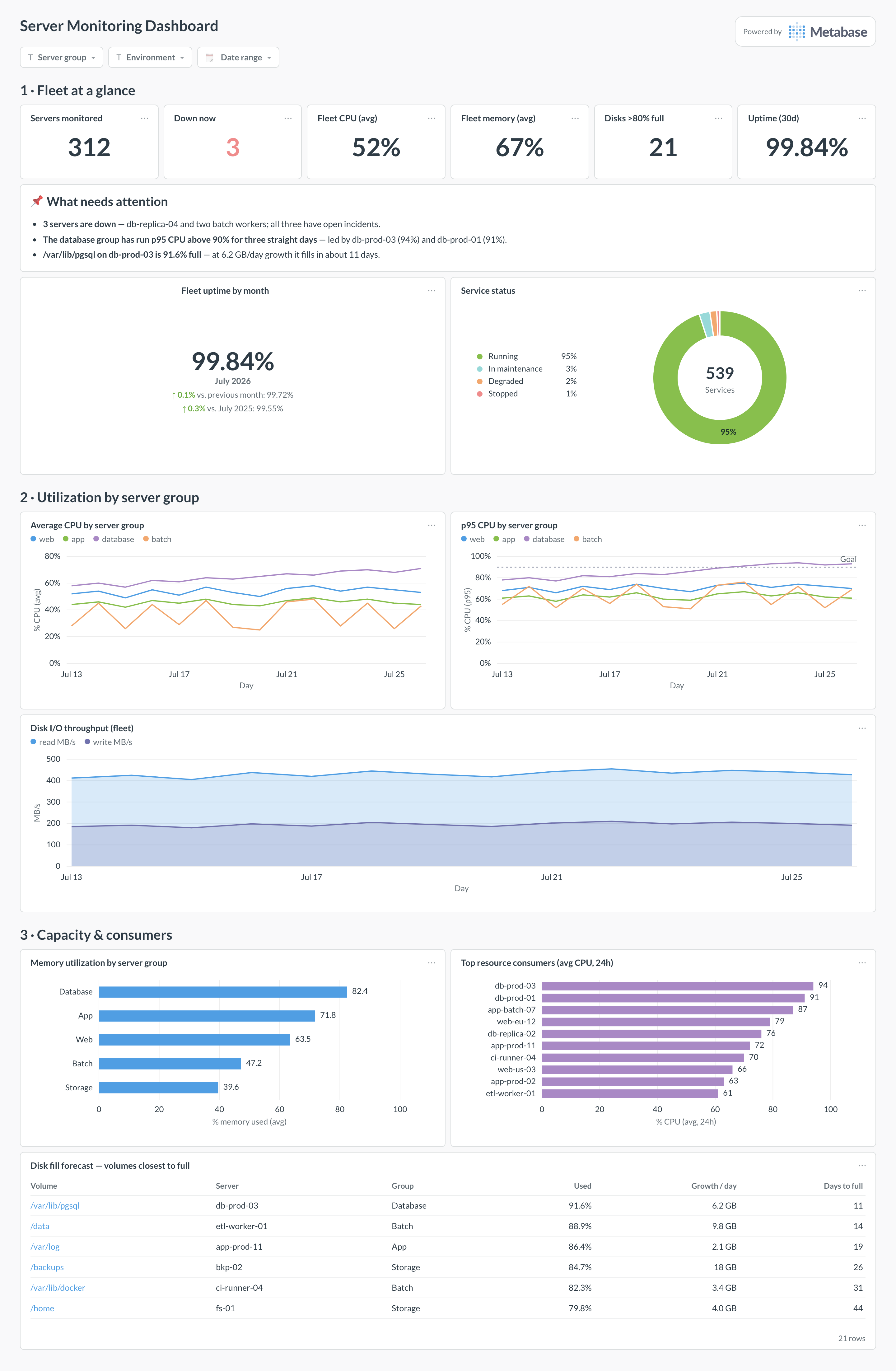Viewport: 896px width, 1371px height.
Task: Toggle the database series in Average CPU legend
Action: [114, 539]
